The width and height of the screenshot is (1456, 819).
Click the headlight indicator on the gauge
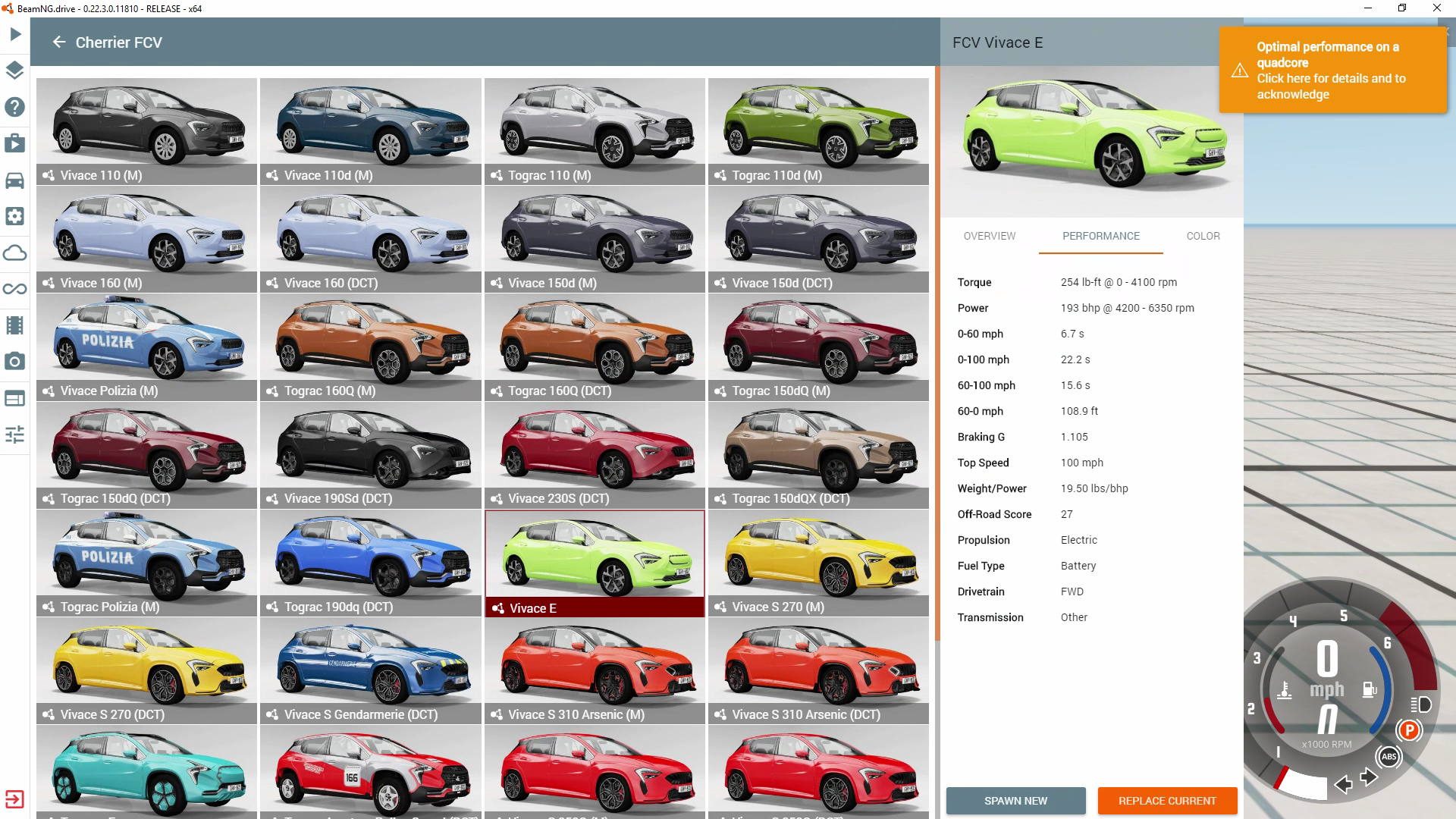tap(1421, 704)
